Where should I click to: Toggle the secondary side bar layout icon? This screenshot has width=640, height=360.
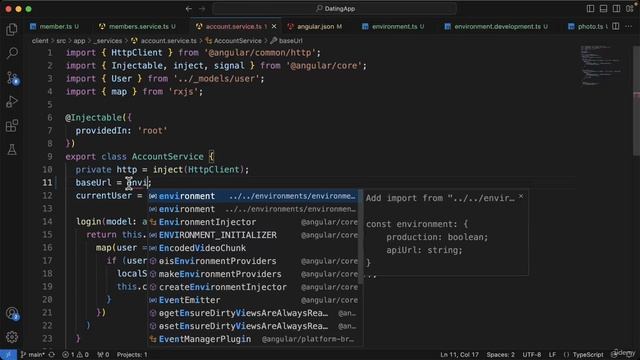pos(616,9)
